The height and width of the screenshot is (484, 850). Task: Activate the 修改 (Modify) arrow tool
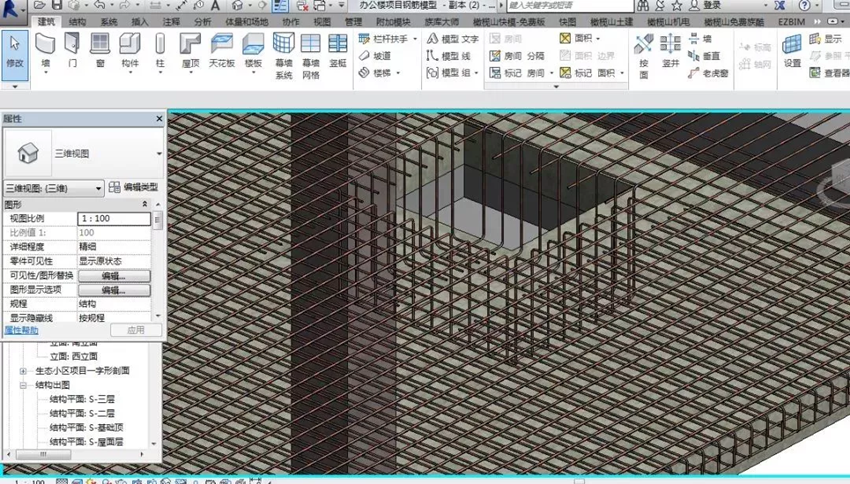14,50
